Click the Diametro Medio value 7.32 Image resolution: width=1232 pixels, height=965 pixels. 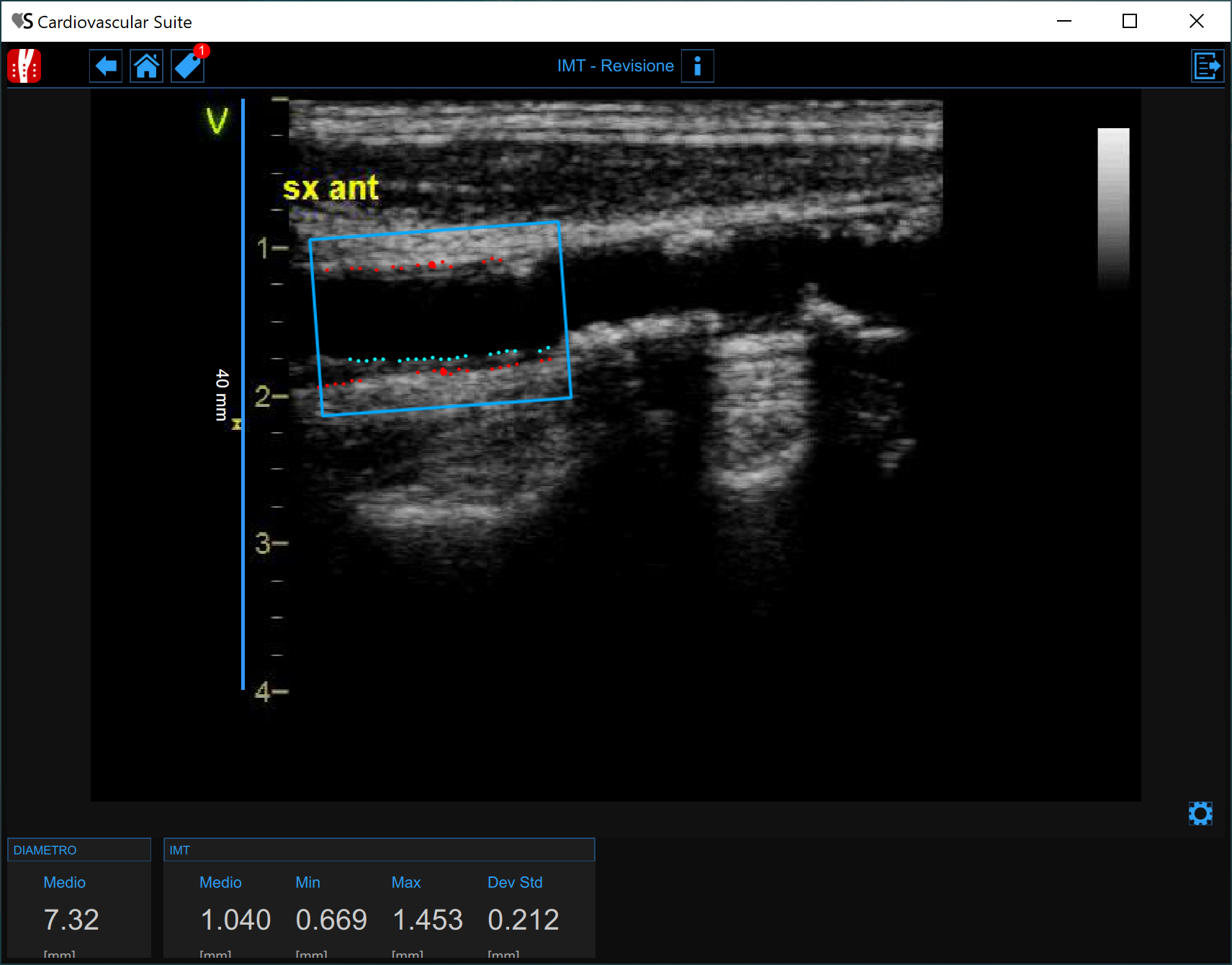[71, 920]
